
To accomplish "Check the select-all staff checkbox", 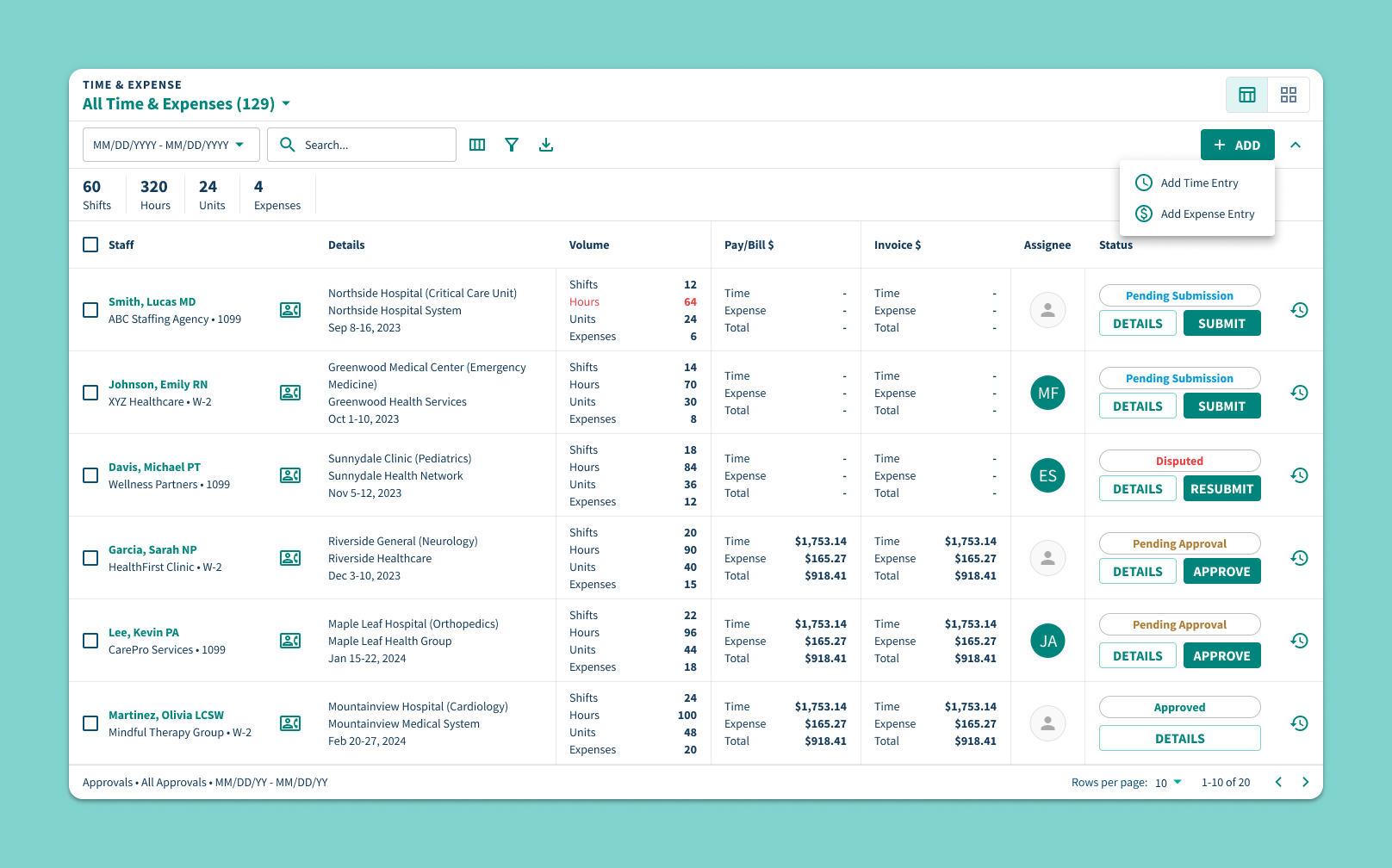I will pos(90,245).
